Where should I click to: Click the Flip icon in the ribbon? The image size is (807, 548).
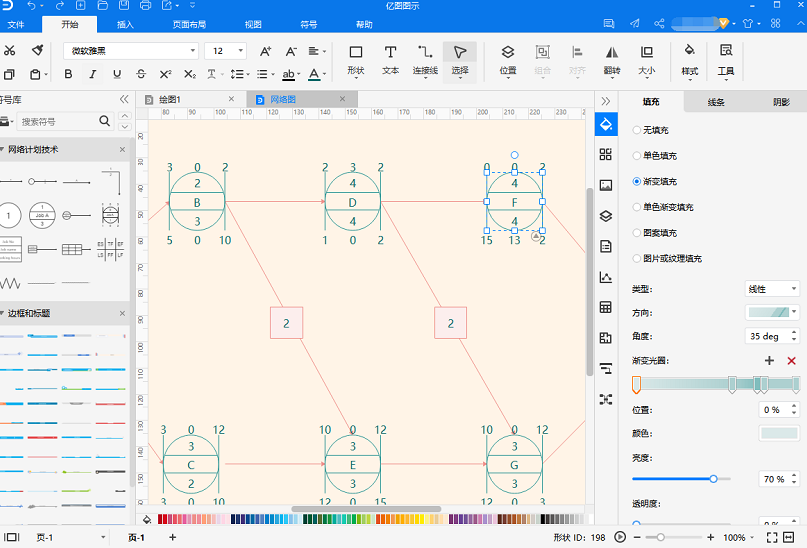coord(611,61)
